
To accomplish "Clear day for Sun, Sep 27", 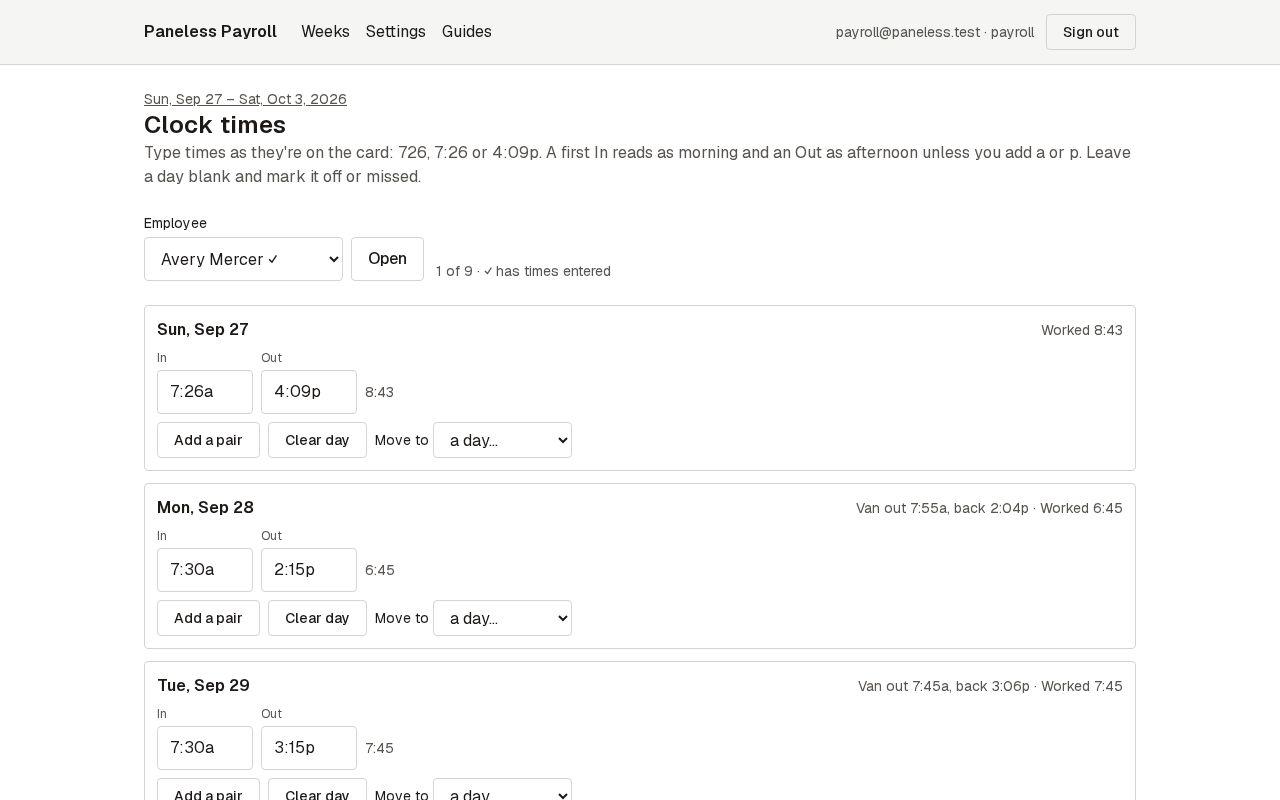I will (x=317, y=440).
